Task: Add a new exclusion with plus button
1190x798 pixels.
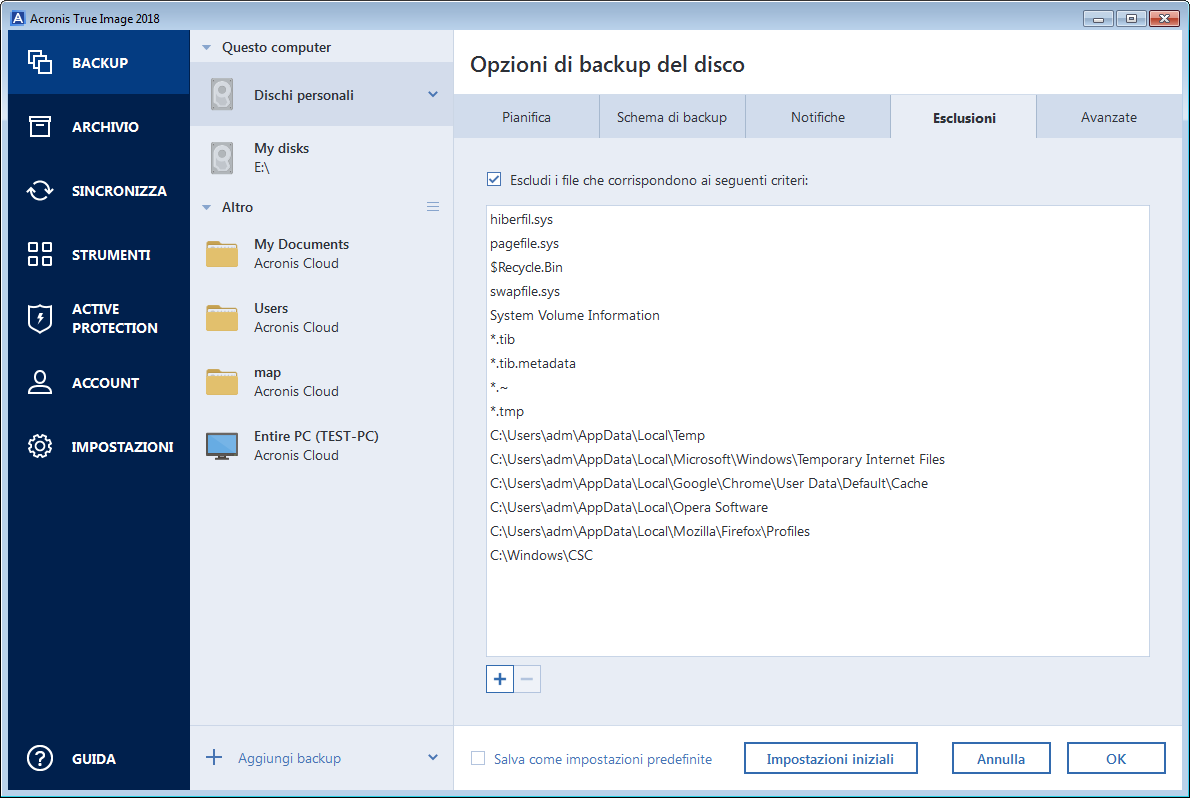Action: coord(499,679)
